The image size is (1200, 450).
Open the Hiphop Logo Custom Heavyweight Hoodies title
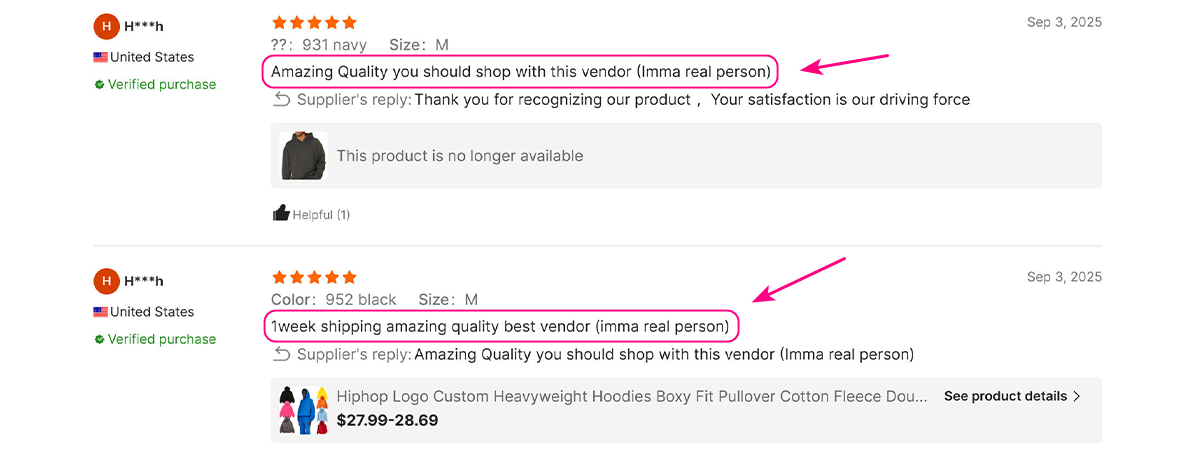[x=632, y=397]
